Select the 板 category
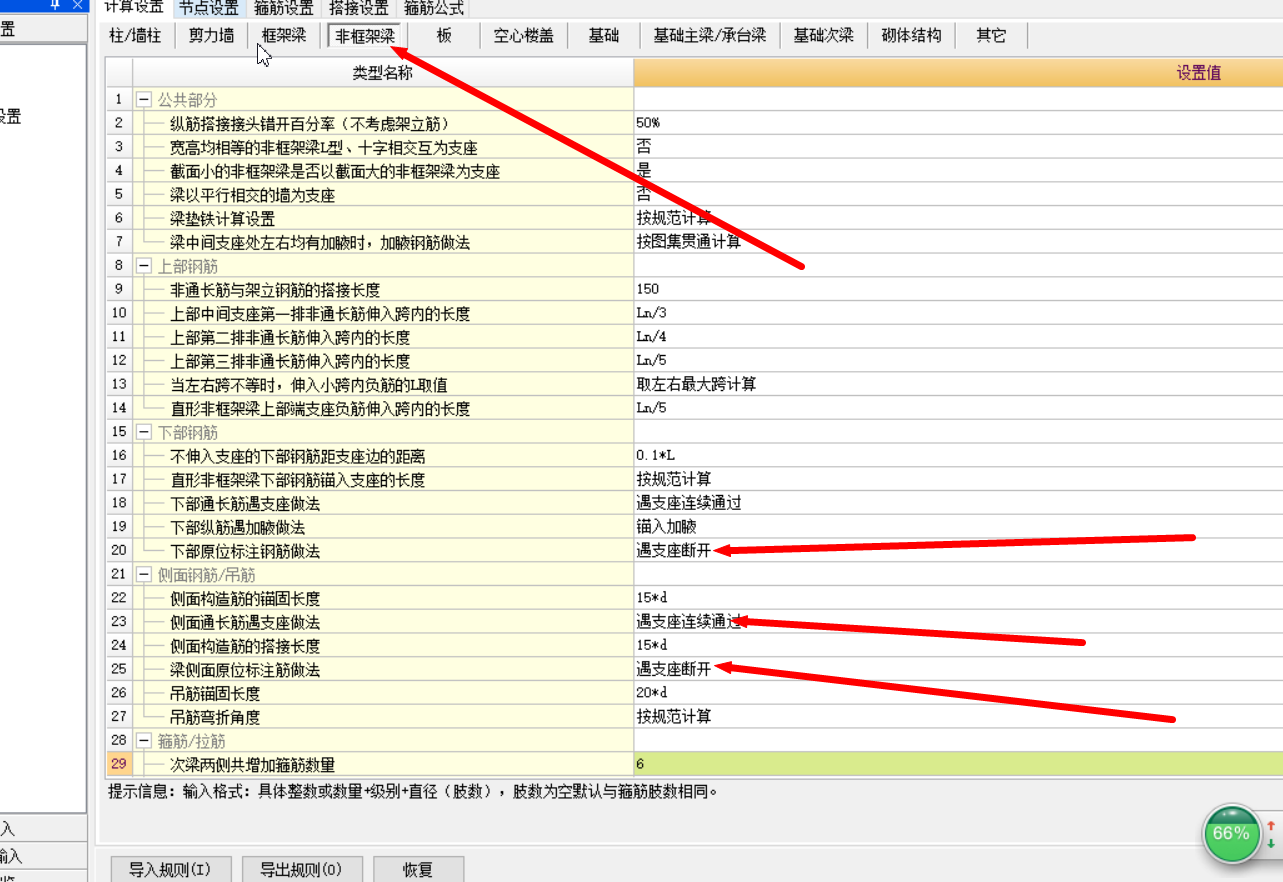Screen dimensions: 1283x882 [x=444, y=36]
